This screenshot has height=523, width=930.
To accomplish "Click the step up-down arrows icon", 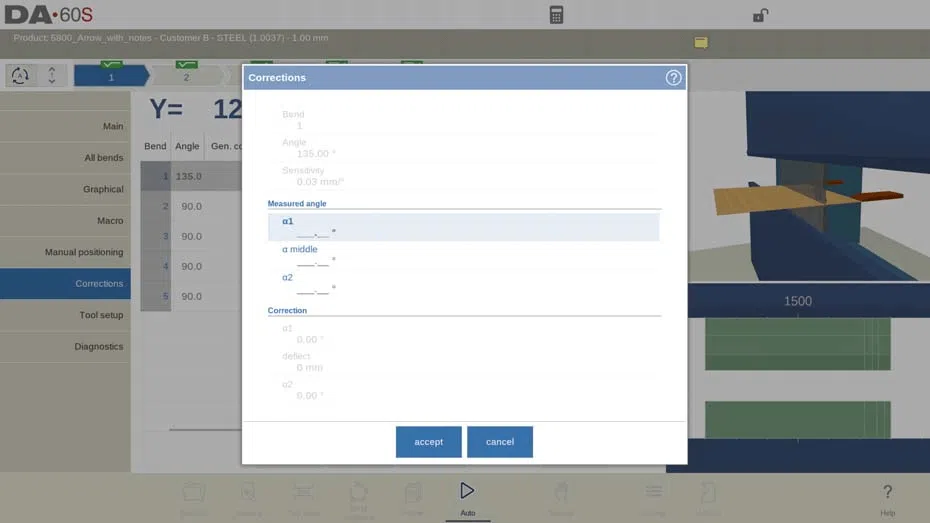I will point(52,76).
